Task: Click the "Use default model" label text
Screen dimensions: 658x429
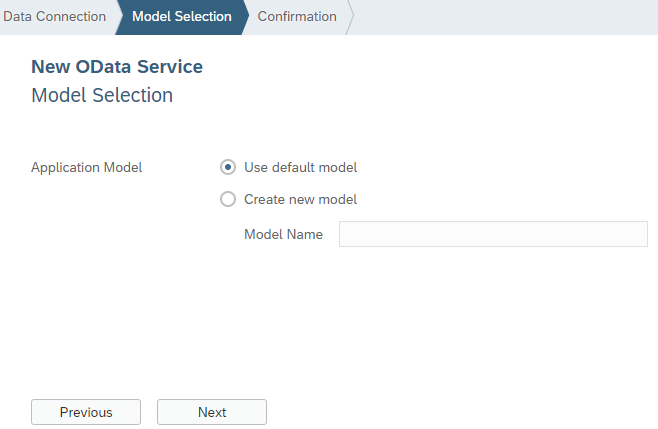Action: click(300, 167)
